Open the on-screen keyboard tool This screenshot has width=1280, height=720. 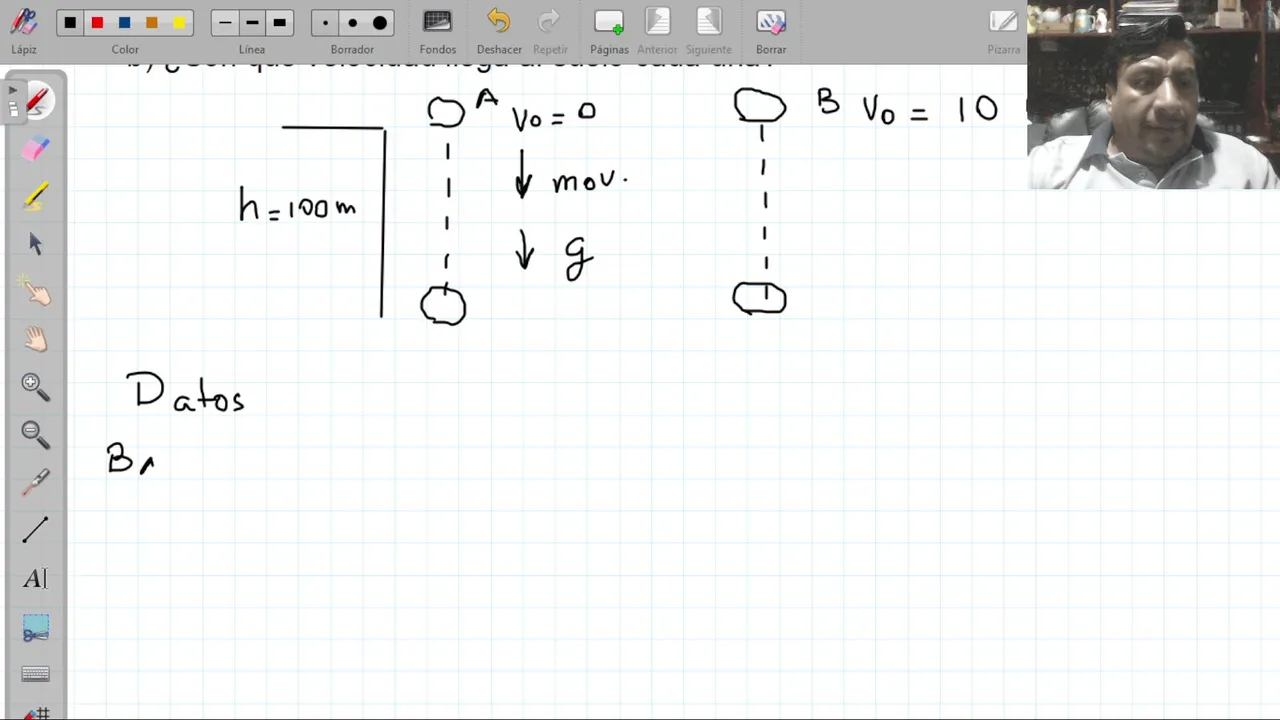click(35, 674)
